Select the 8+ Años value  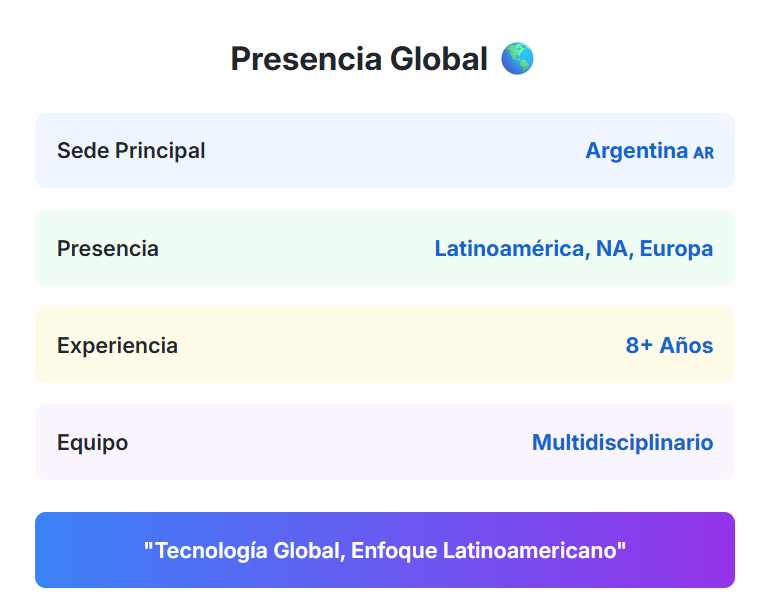pyautogui.click(x=669, y=346)
